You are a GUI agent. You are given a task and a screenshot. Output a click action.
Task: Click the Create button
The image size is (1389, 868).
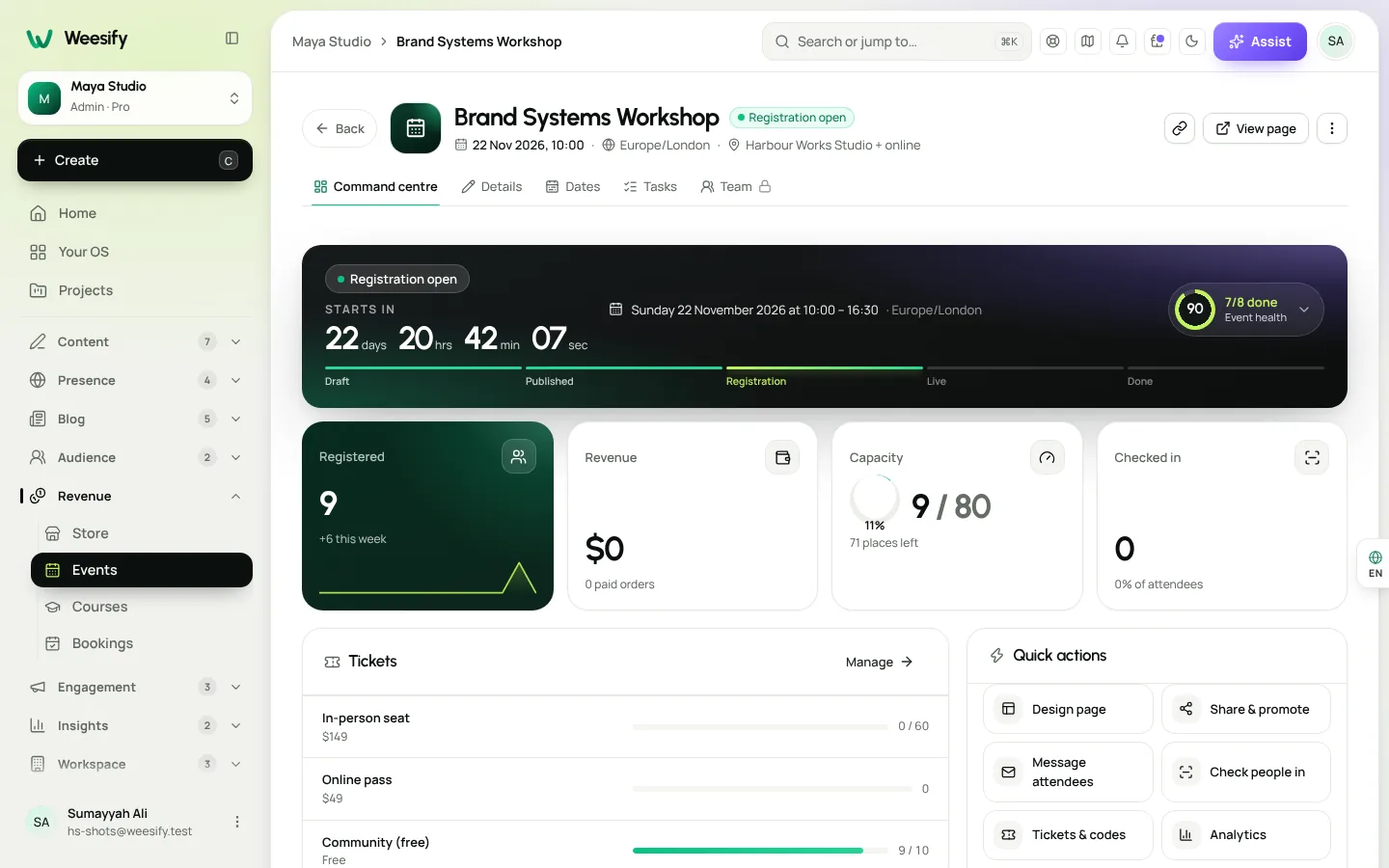point(135,160)
